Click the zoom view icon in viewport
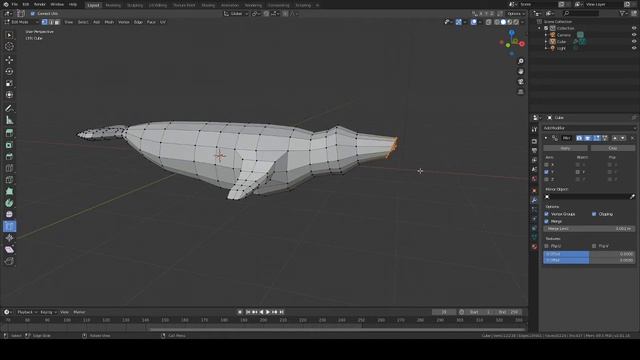 520,61
